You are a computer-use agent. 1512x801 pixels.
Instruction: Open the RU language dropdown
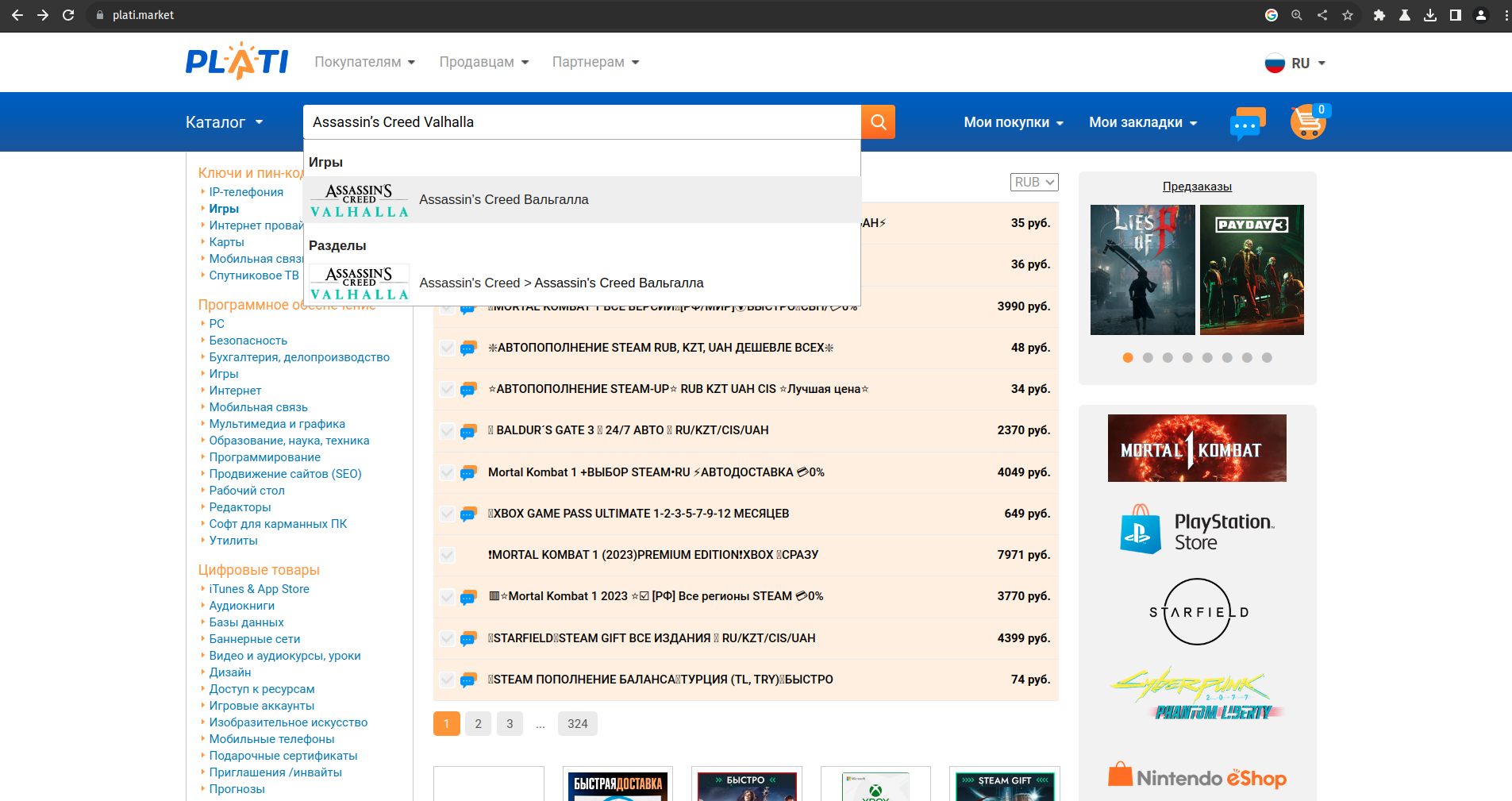point(1308,63)
